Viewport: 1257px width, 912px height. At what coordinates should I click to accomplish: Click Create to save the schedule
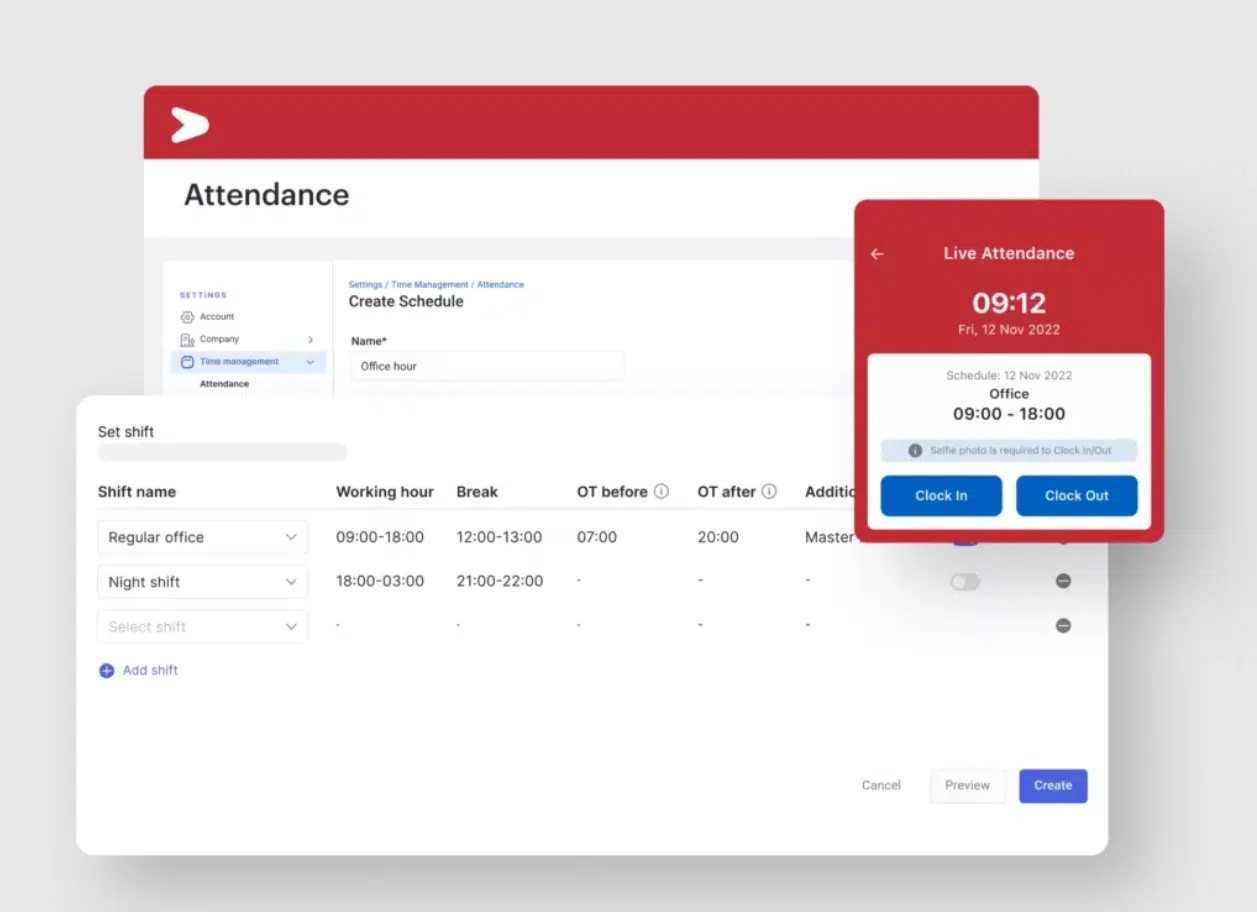[x=1052, y=786]
